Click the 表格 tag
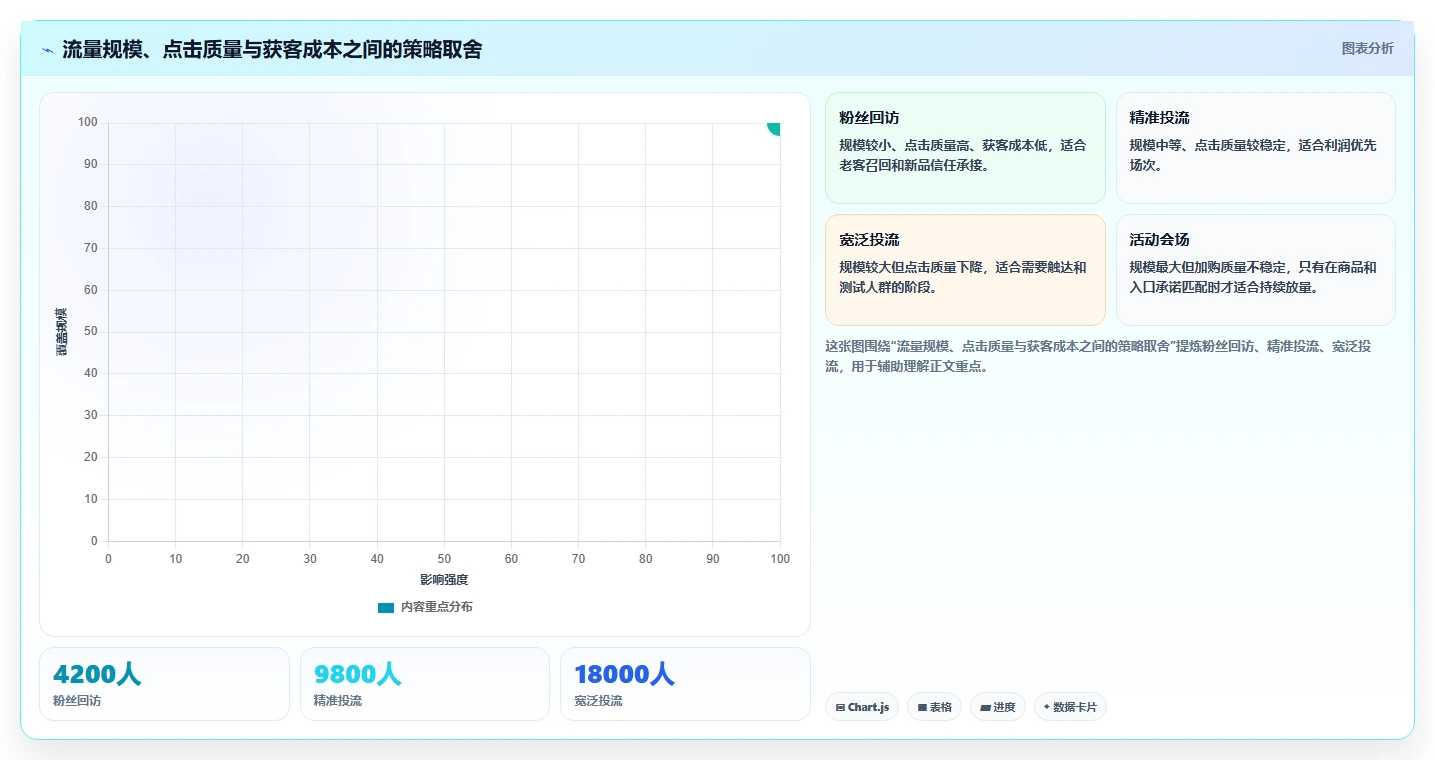Screen dimensions: 1435x760 tap(934, 707)
